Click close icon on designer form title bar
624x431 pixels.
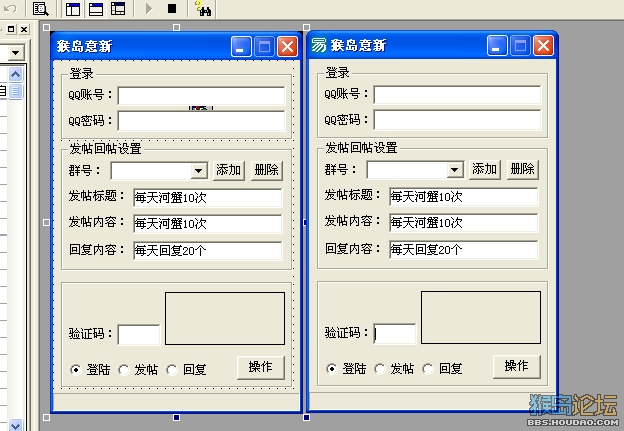[x=287, y=47]
